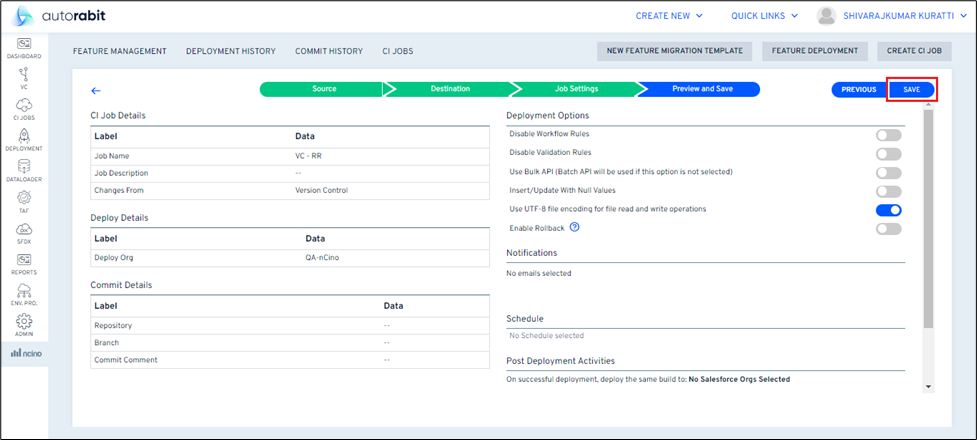Click the Save button
The image size is (977, 440).
911,89
